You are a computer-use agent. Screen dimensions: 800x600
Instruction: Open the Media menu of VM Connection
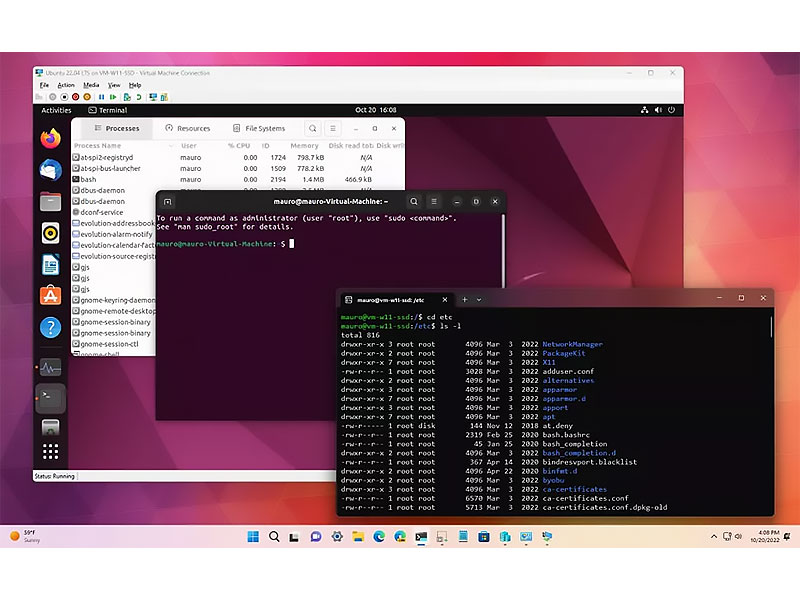pyautogui.click(x=91, y=85)
